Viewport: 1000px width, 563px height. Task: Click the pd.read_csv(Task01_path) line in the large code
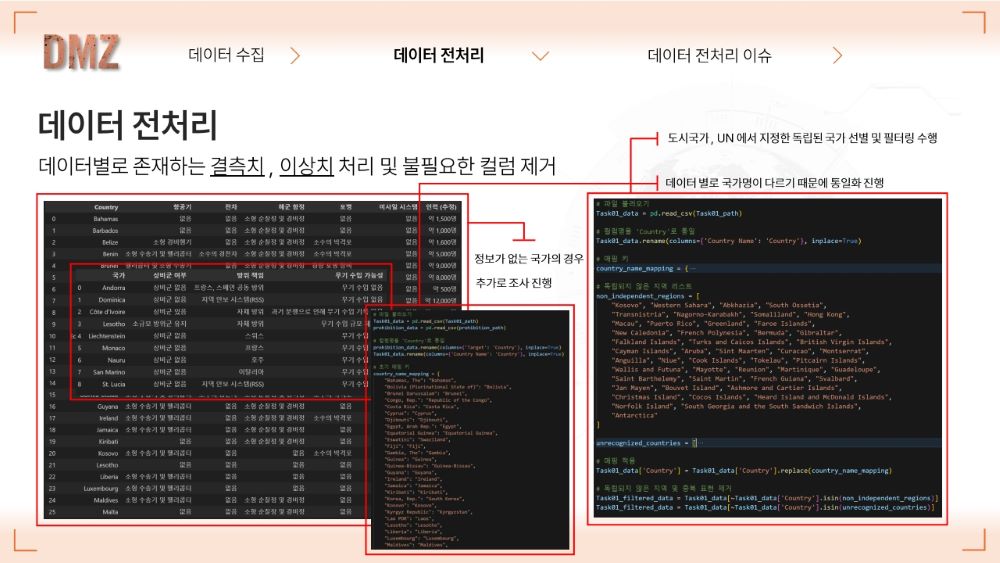click(x=669, y=214)
